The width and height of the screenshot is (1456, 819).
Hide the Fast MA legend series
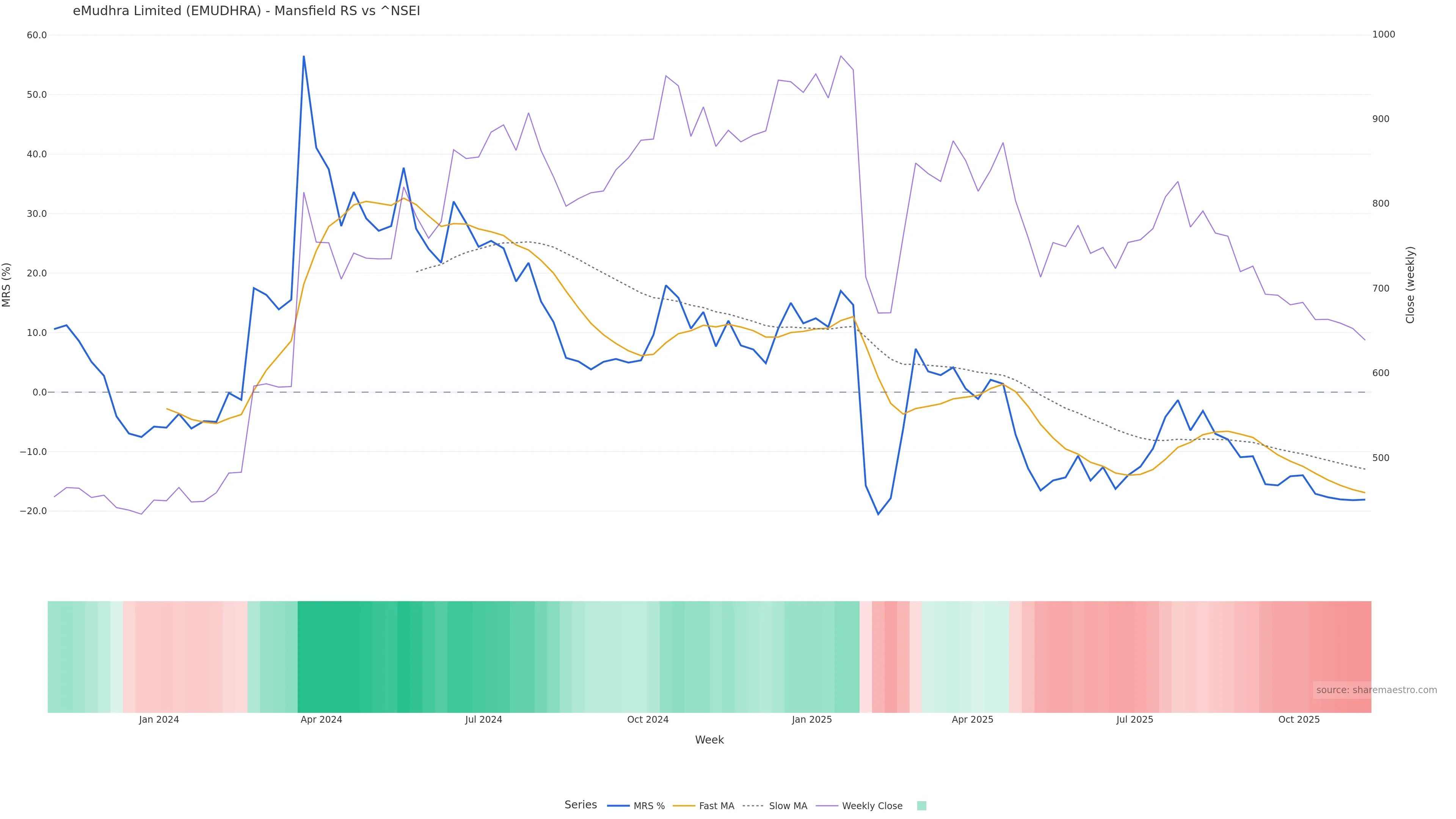(716, 806)
